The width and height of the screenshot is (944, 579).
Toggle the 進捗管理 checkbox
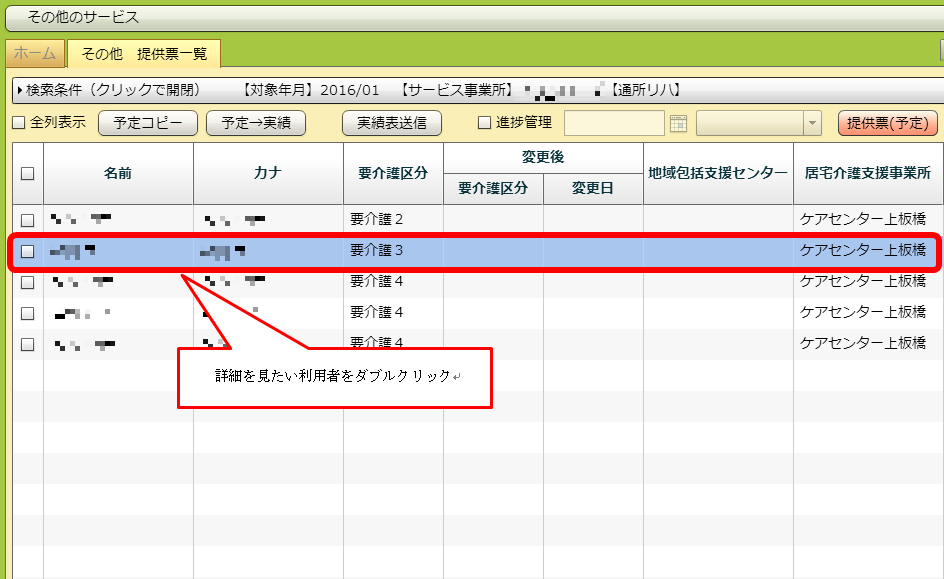[485, 124]
